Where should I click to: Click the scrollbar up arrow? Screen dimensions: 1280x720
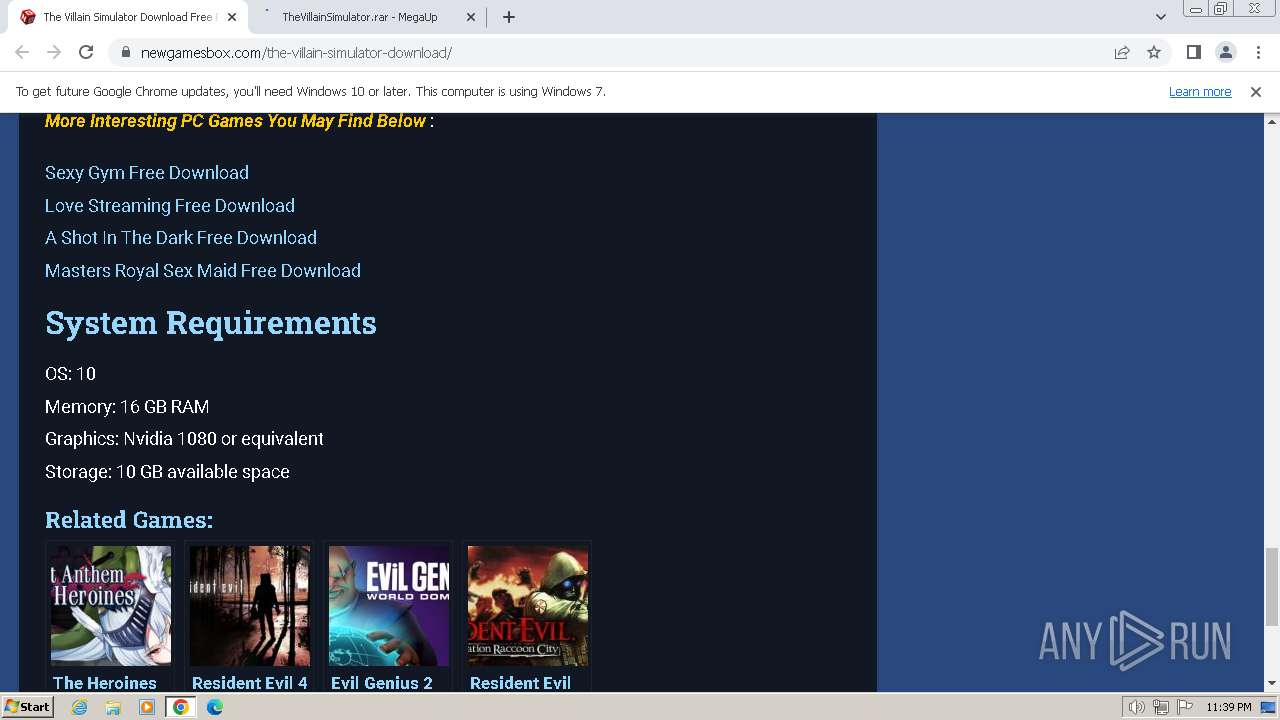(1271, 121)
